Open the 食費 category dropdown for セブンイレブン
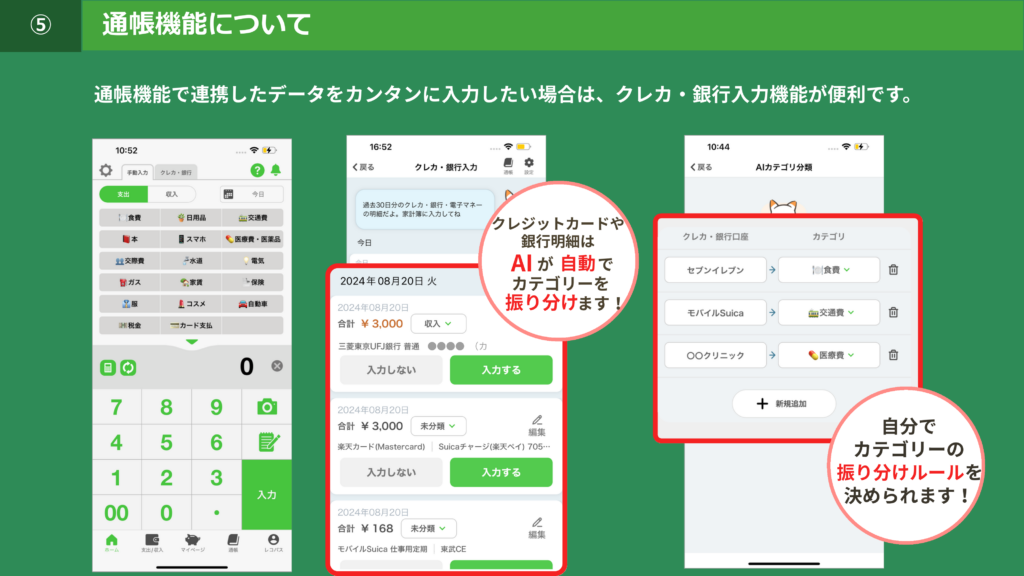Image resolution: width=1024 pixels, height=576 pixels. (831, 269)
